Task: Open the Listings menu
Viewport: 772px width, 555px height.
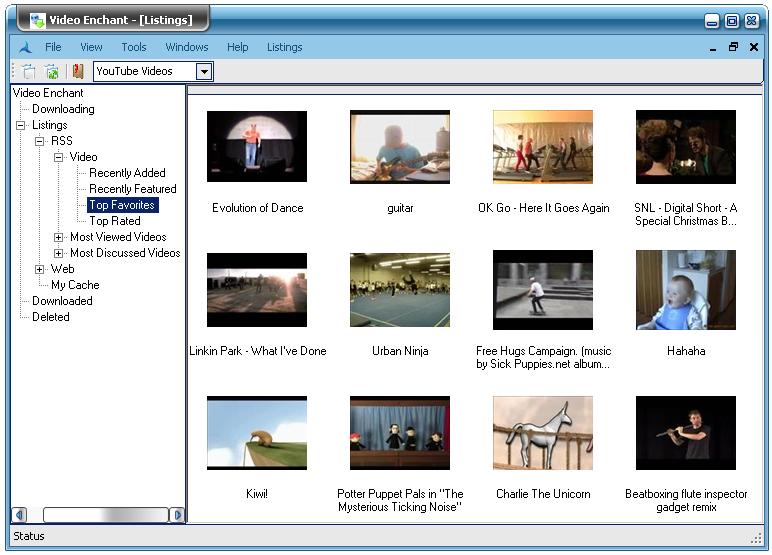Action: coord(284,47)
